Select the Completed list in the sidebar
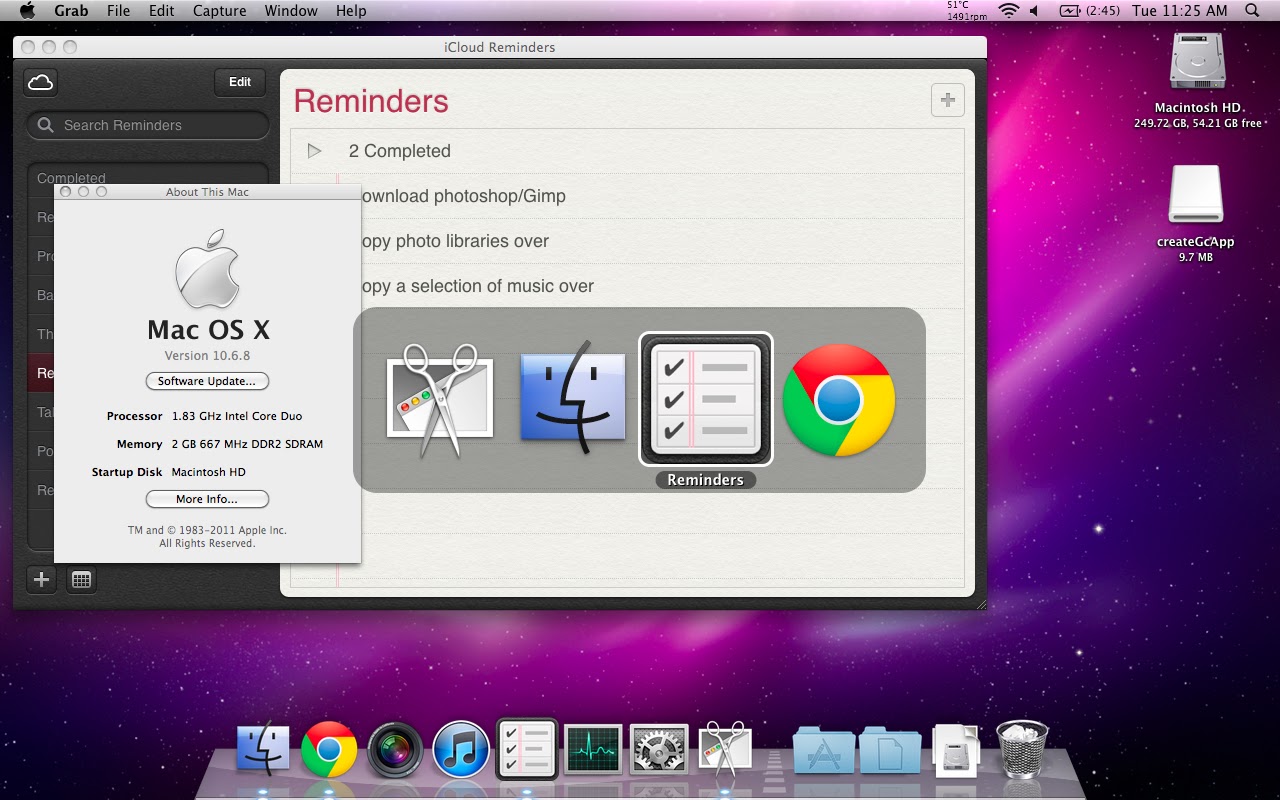 coord(148,177)
